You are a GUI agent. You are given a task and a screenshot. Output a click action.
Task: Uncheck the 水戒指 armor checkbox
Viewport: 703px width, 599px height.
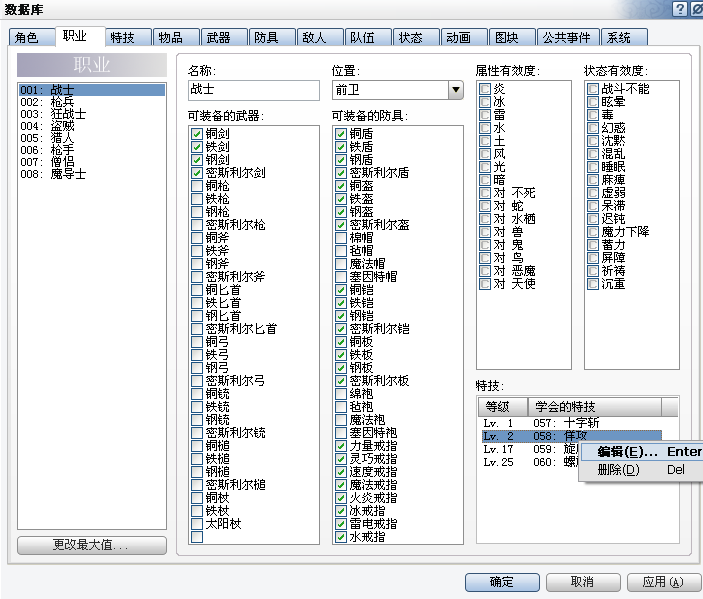click(x=341, y=537)
